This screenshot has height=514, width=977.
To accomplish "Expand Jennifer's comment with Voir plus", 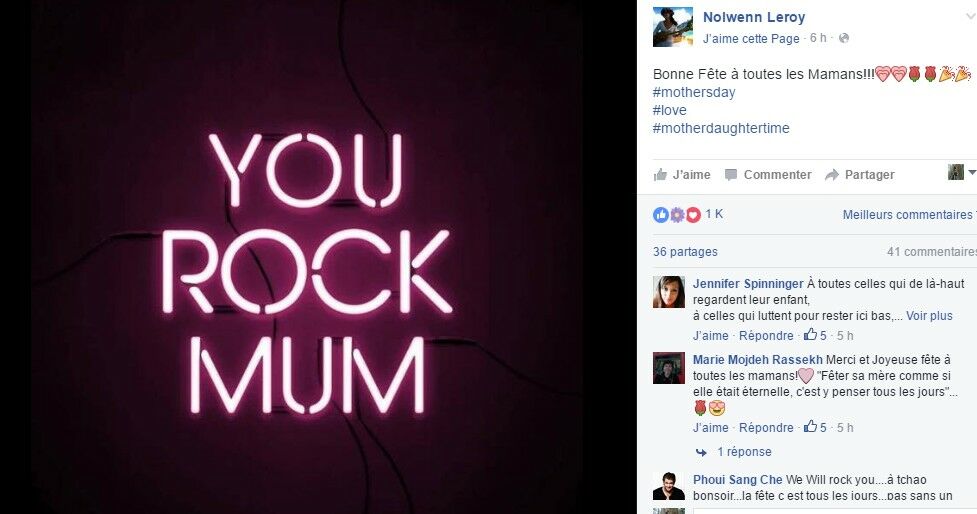I will point(929,316).
